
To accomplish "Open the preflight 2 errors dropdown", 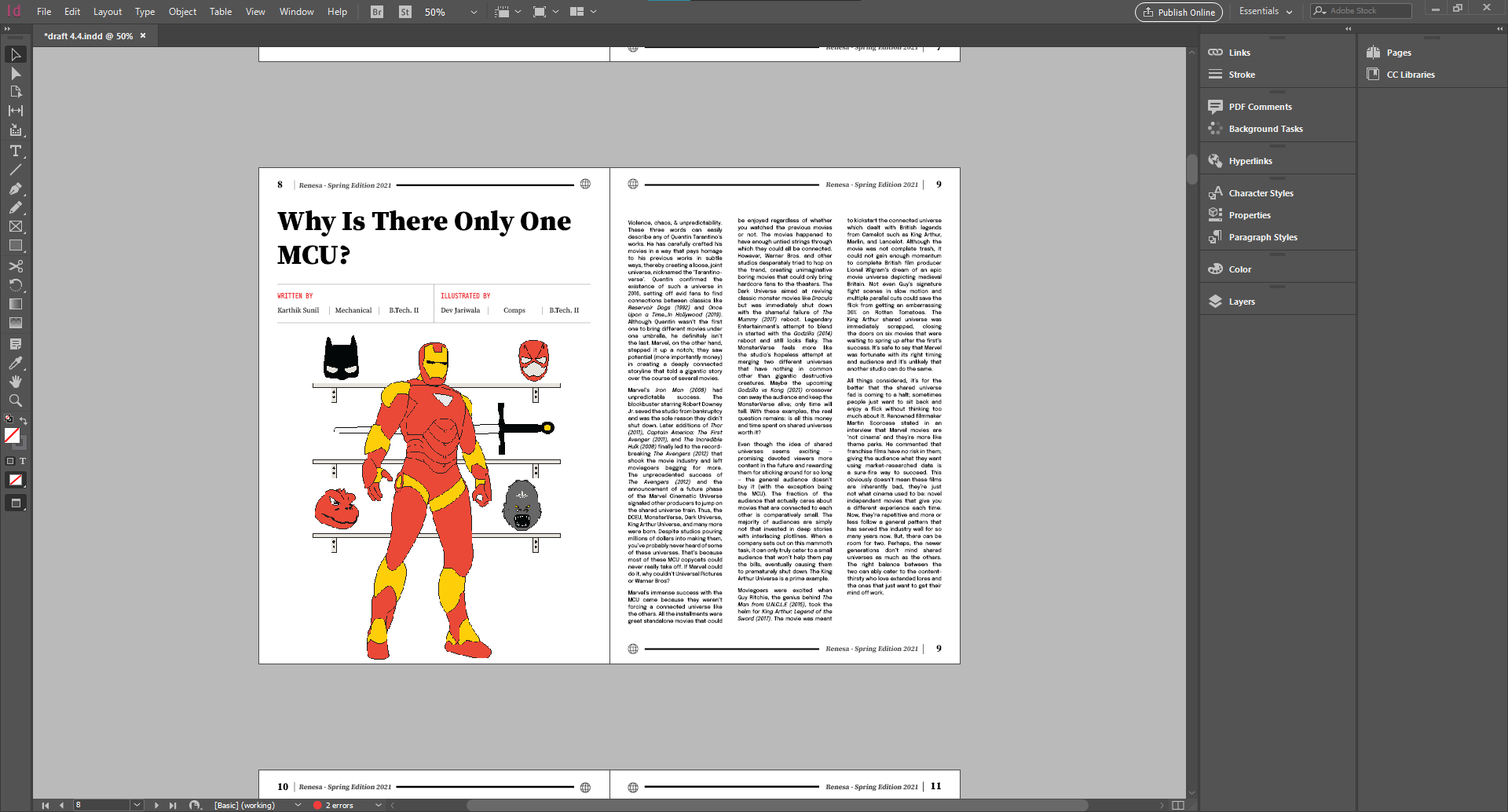I will [378, 805].
